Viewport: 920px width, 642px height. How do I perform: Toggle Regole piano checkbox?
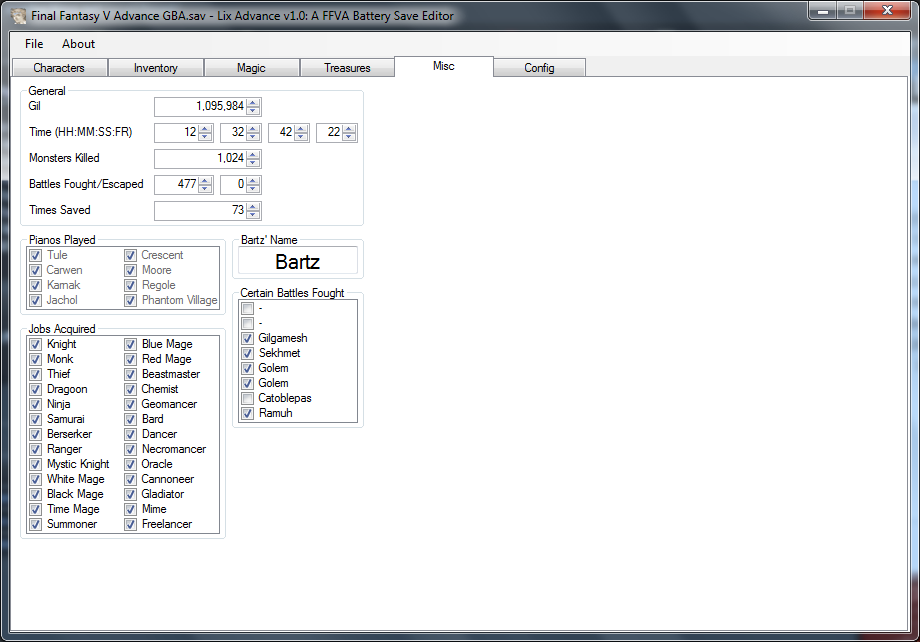point(130,285)
